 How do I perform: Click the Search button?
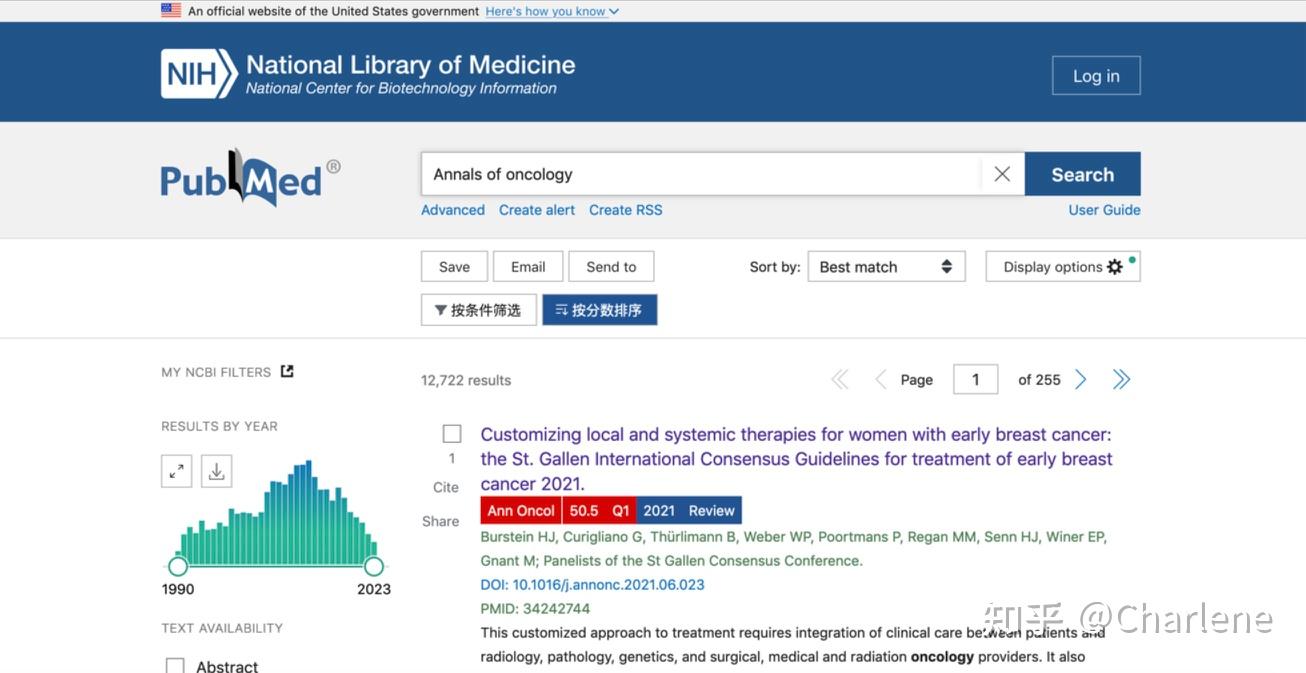[1082, 173]
